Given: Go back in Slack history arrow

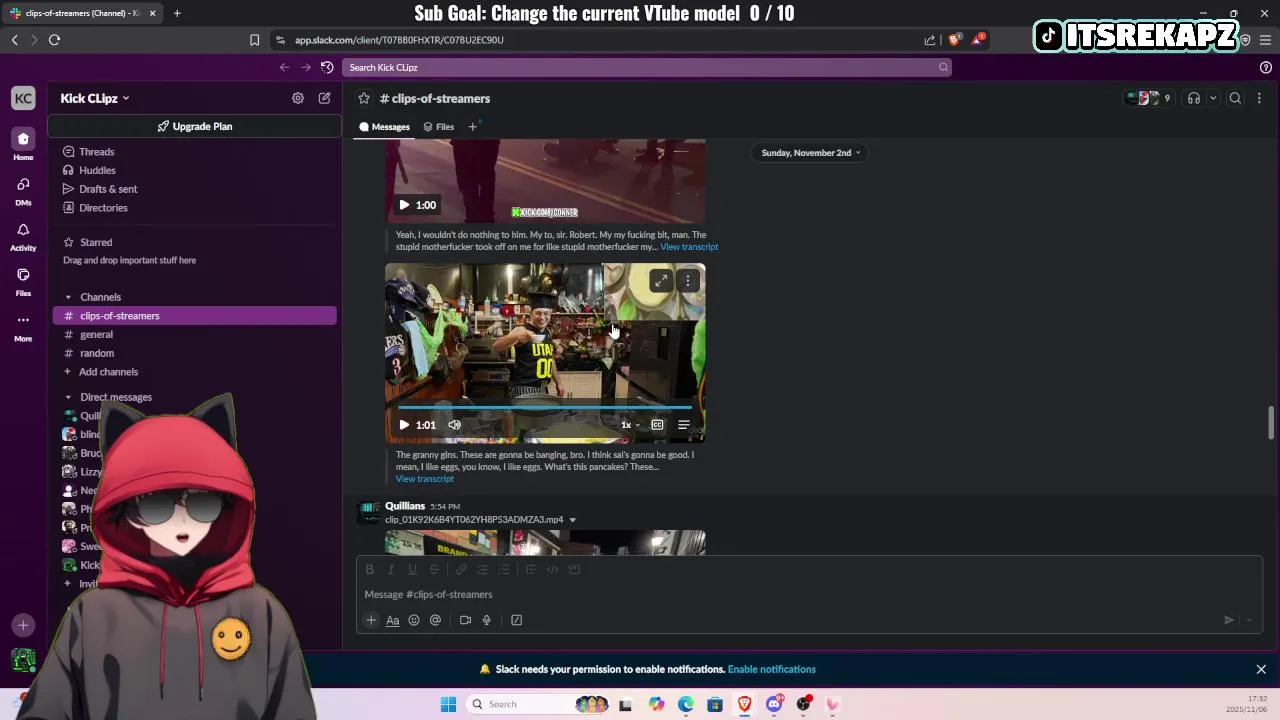Looking at the screenshot, I should [x=284, y=67].
